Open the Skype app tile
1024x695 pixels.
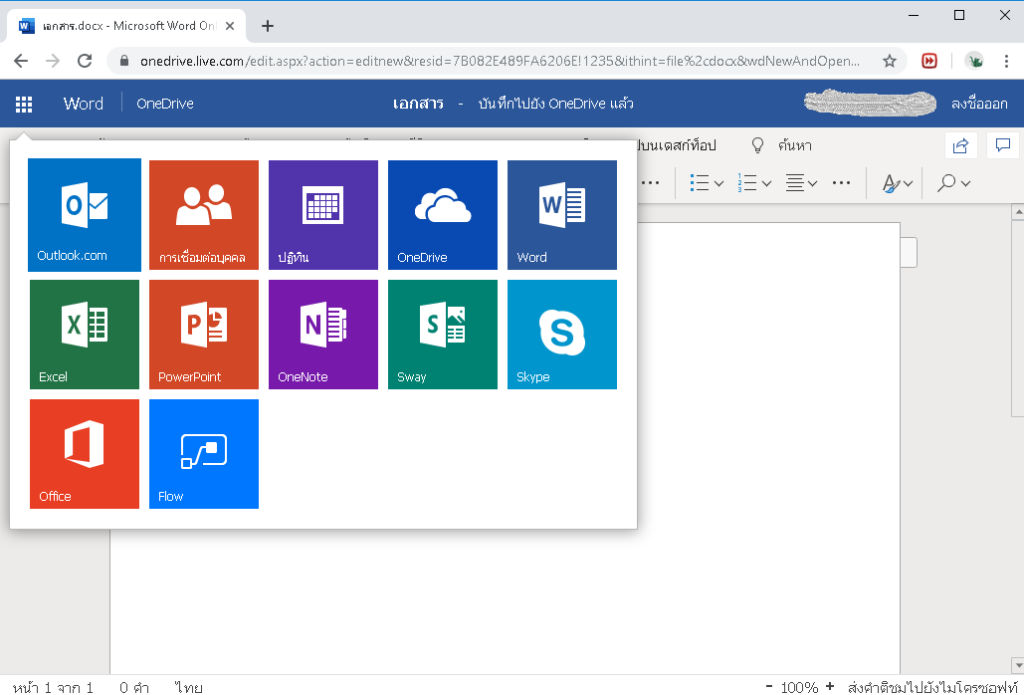tap(562, 334)
